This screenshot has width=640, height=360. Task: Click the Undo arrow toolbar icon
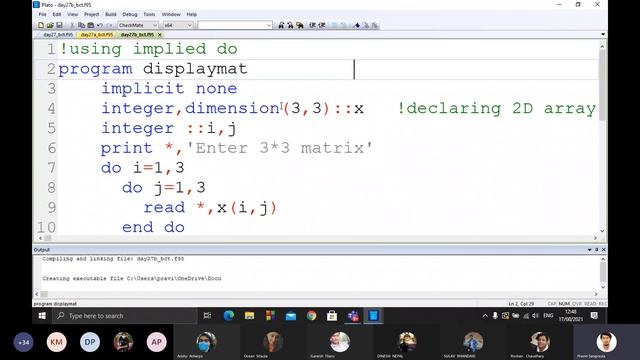point(100,25)
